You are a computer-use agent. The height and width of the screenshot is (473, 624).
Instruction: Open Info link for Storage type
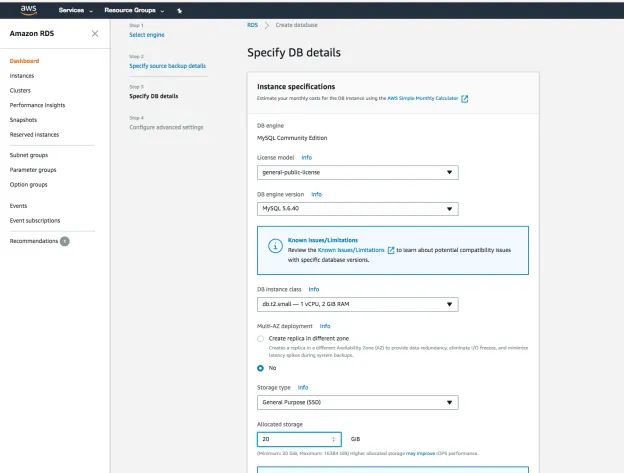pos(303,387)
